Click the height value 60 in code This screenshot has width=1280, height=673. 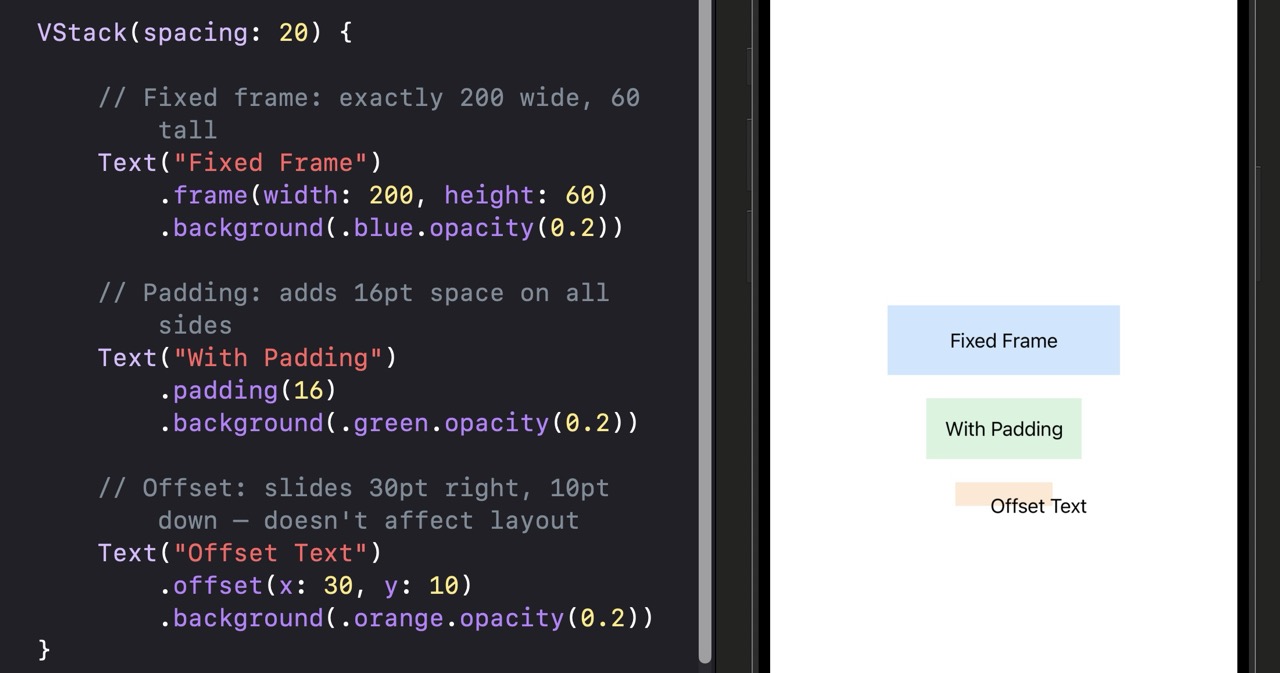579,195
